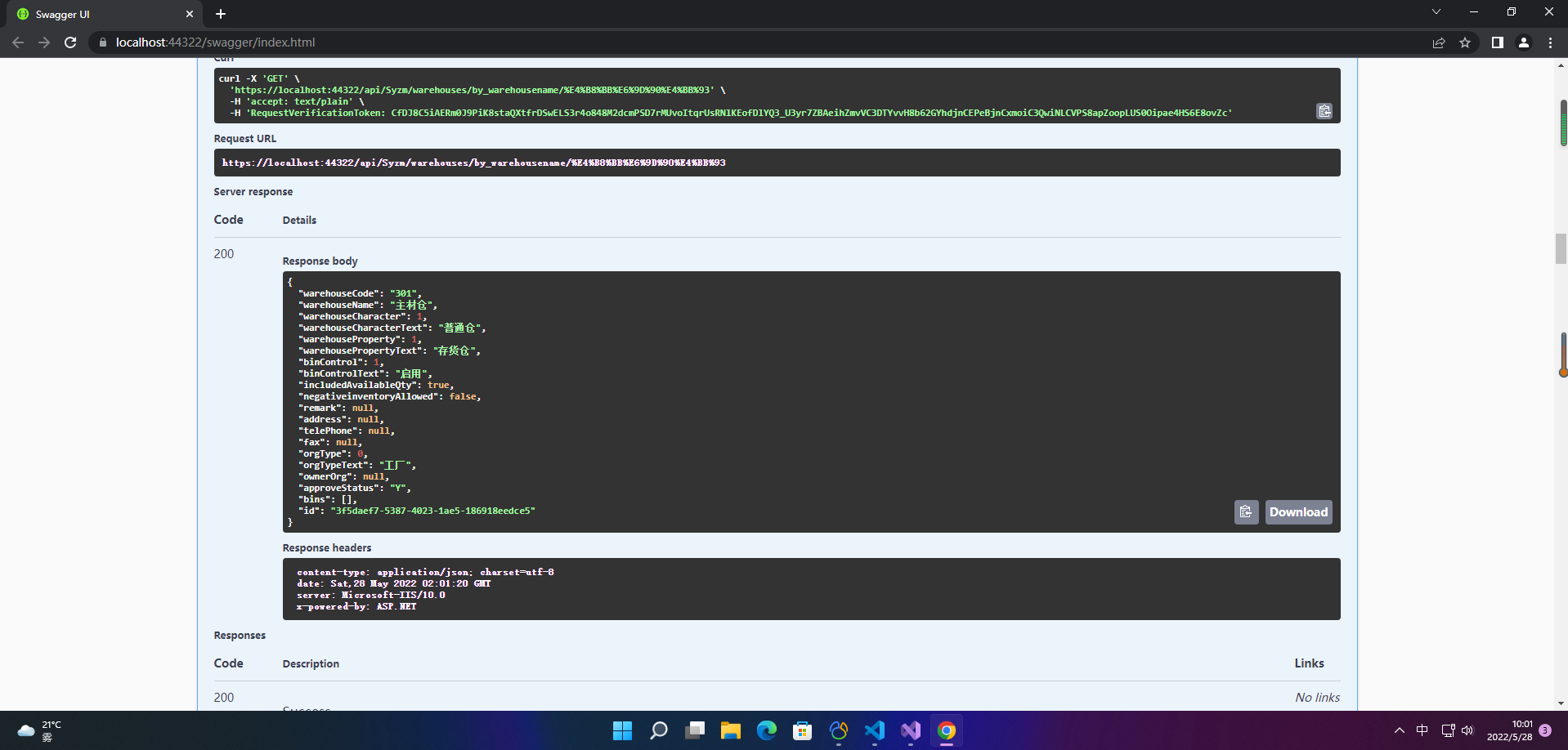Click the Links column header
Image resolution: width=1568 pixels, height=750 pixels.
(x=1309, y=663)
